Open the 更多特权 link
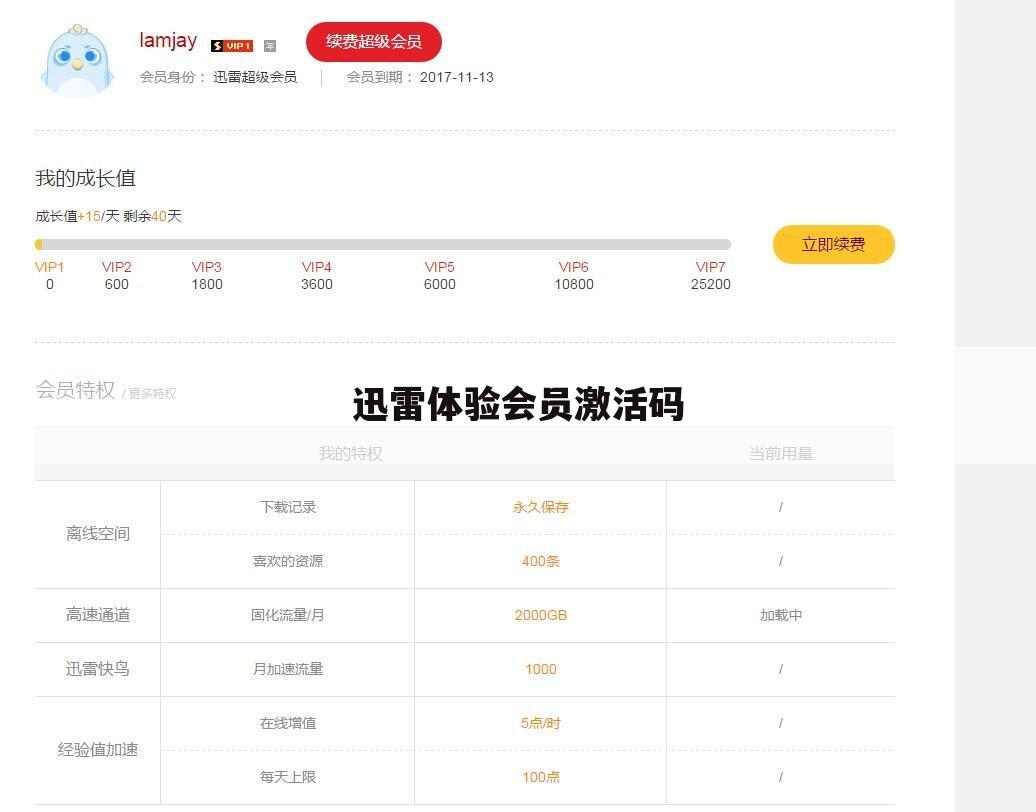 pyautogui.click(x=152, y=393)
